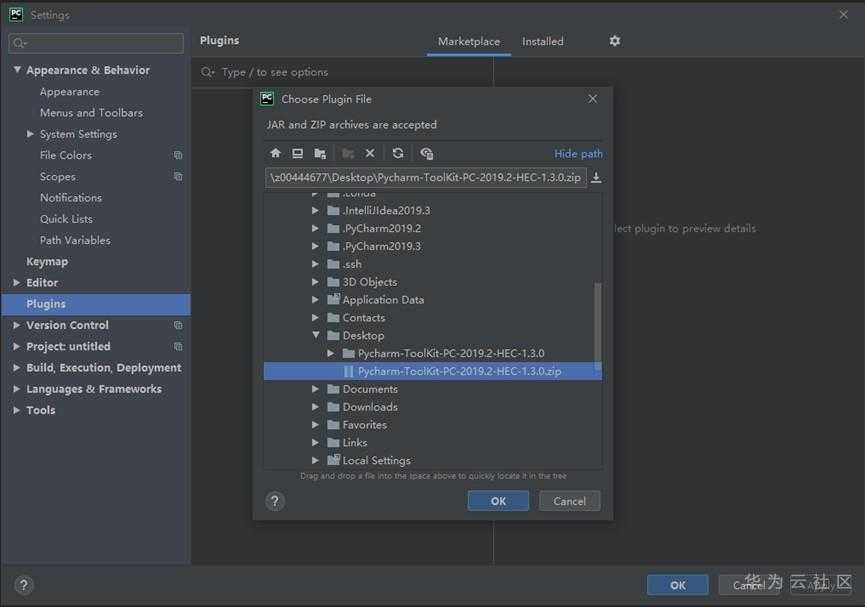Click the Desktop directory toolbar icon
Viewport: 865px width, 607px height.
click(x=297, y=153)
